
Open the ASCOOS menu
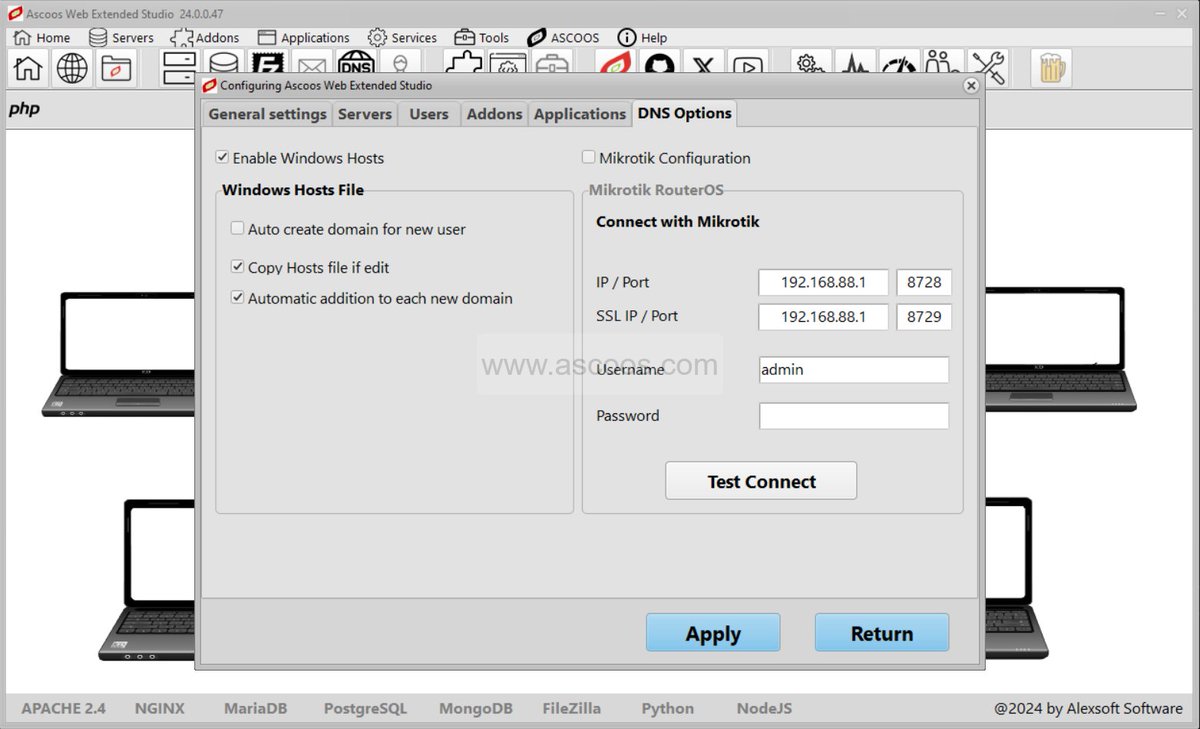click(x=563, y=37)
